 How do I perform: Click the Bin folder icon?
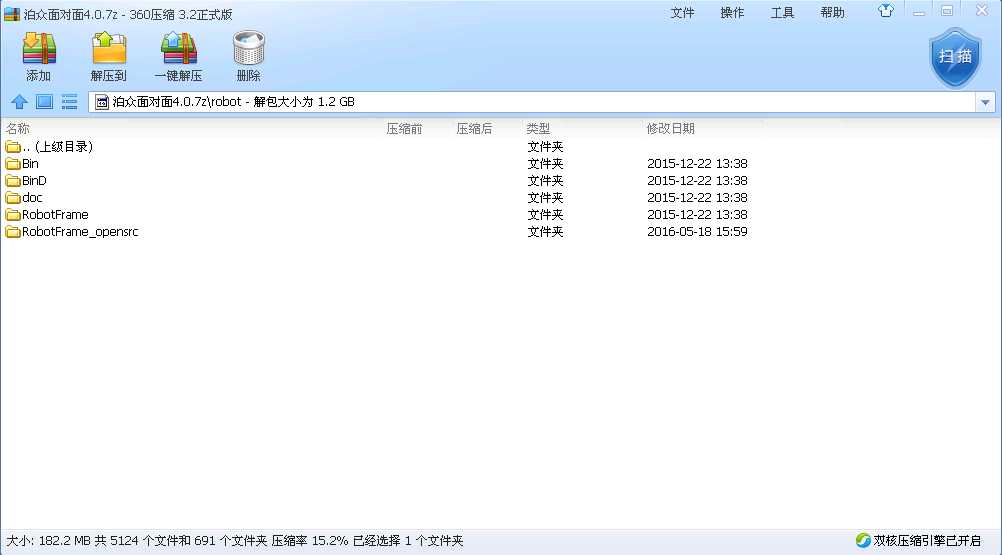(x=13, y=164)
